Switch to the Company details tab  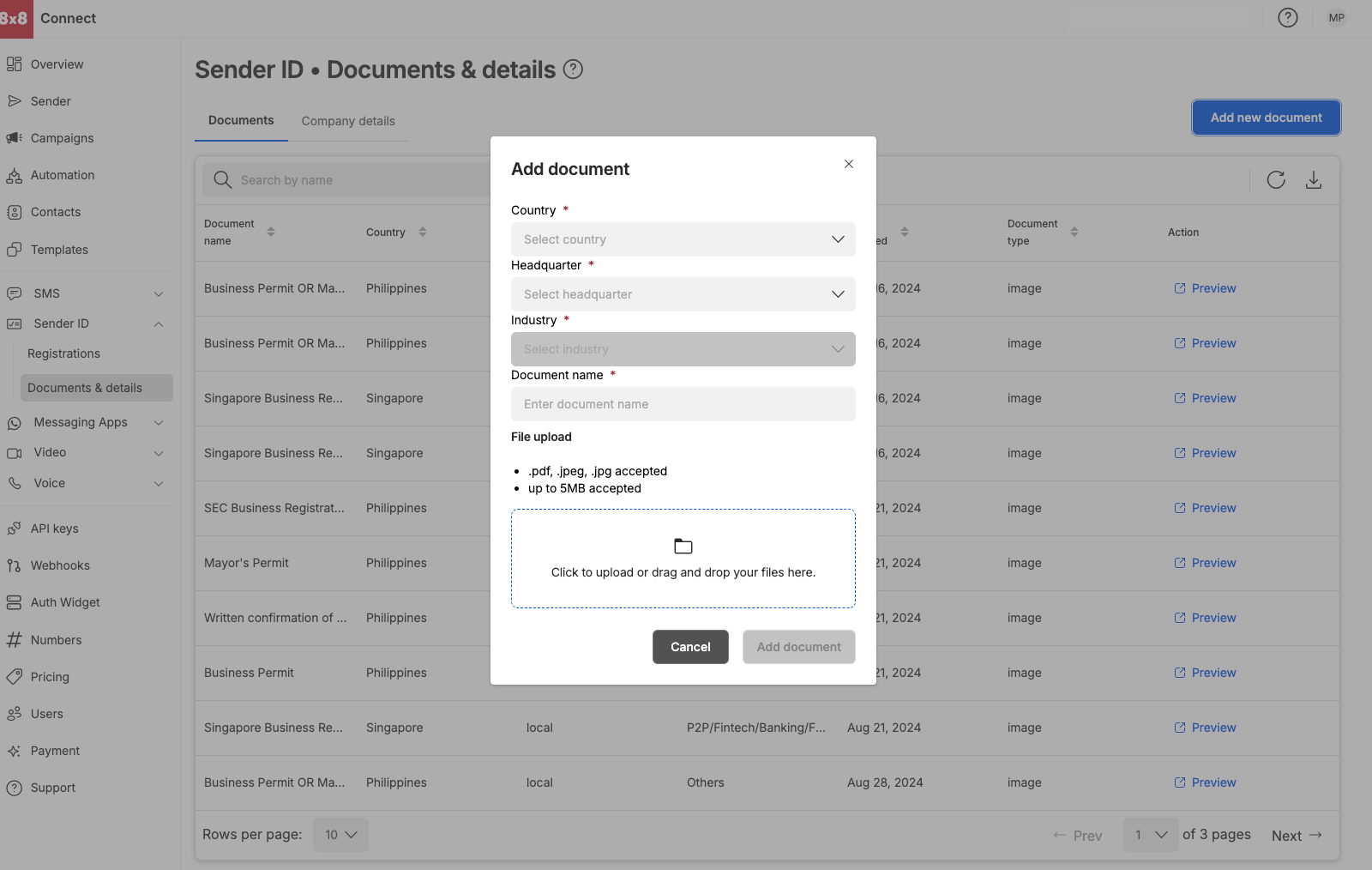point(348,121)
